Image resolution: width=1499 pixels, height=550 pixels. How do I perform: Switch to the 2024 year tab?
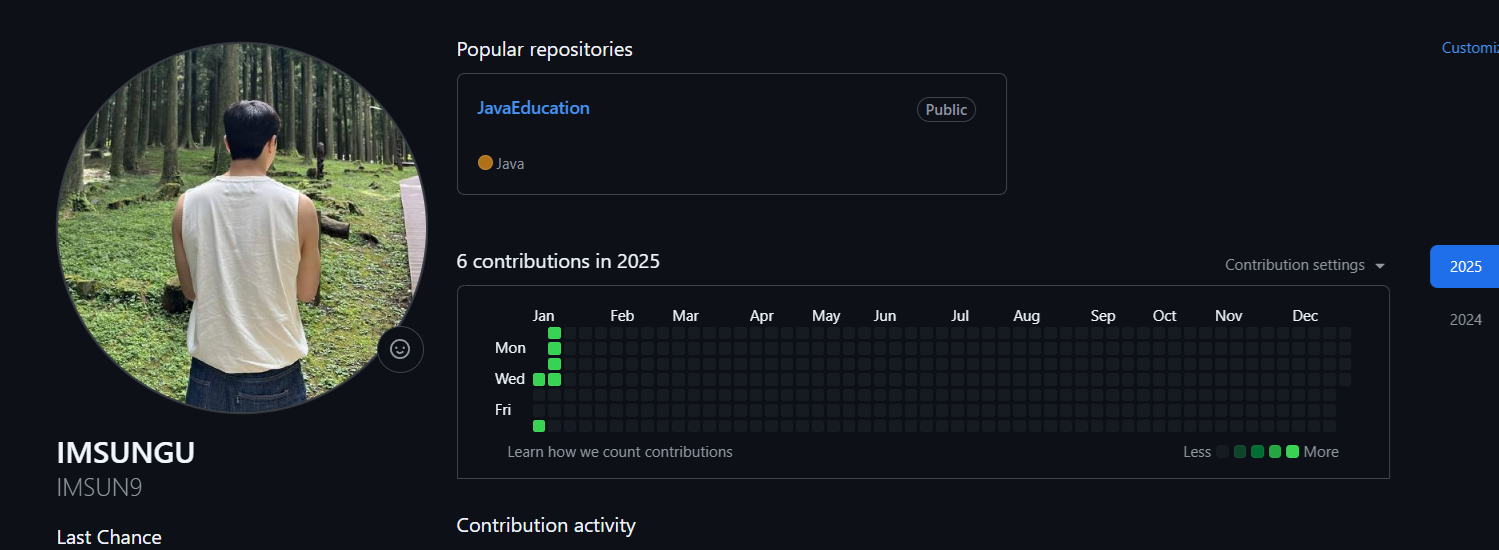(x=1465, y=319)
